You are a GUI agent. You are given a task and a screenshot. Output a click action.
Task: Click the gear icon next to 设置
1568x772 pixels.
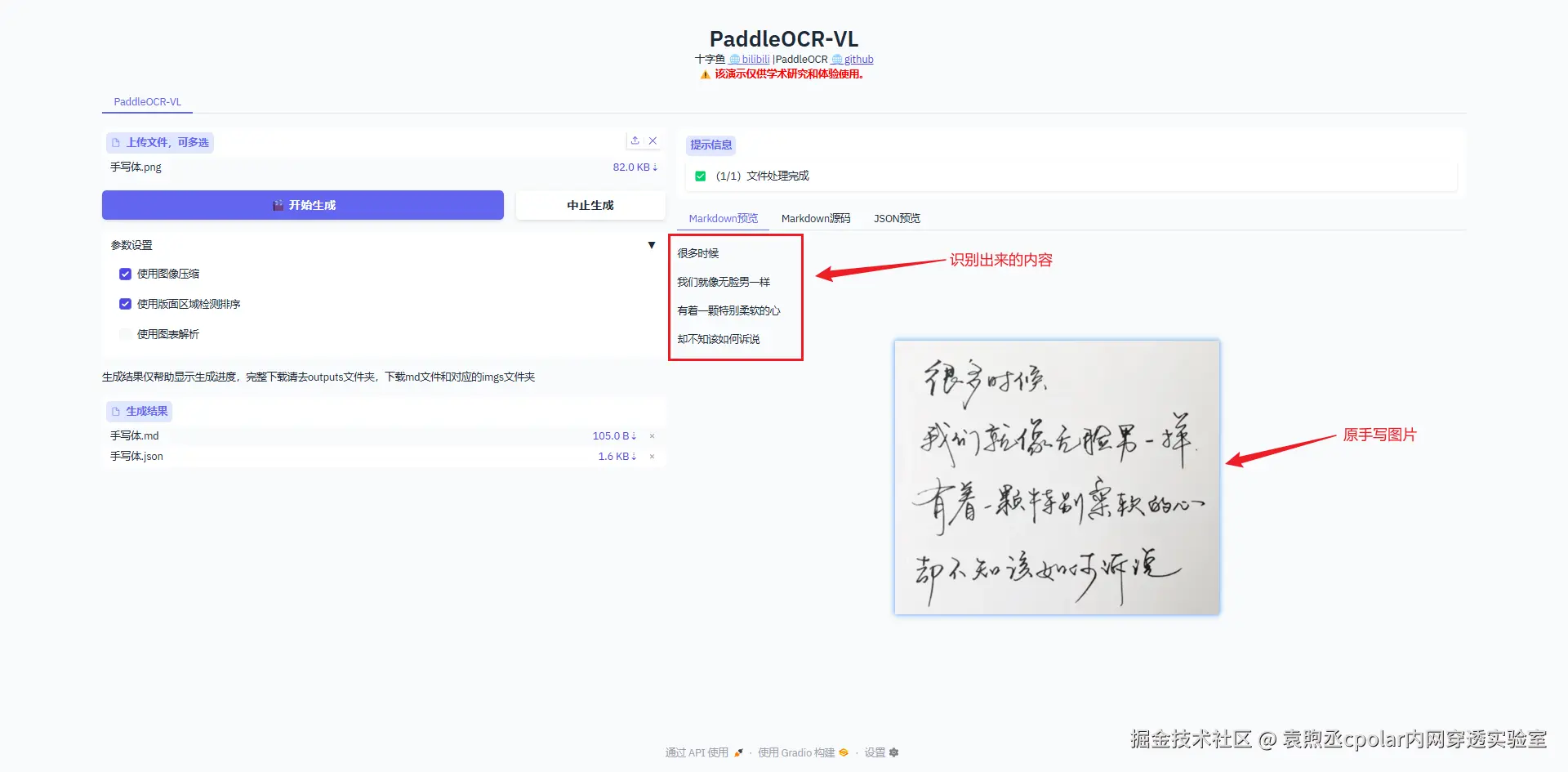coord(893,752)
